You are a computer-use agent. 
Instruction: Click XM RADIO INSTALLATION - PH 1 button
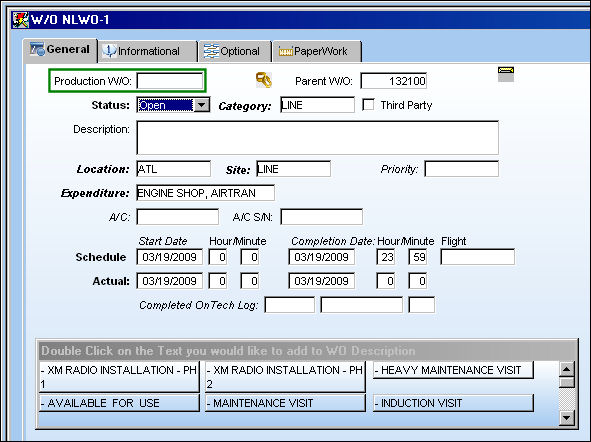tap(119, 377)
